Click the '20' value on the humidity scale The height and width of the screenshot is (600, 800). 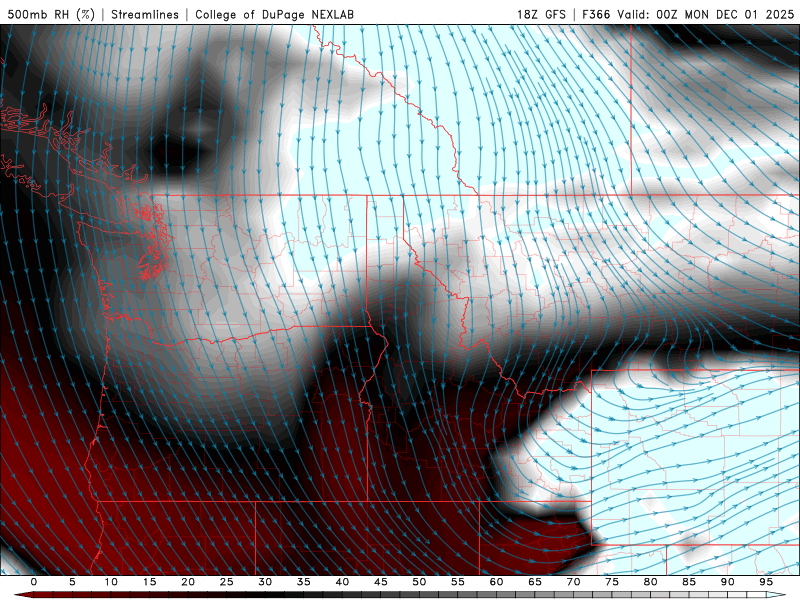click(x=188, y=582)
